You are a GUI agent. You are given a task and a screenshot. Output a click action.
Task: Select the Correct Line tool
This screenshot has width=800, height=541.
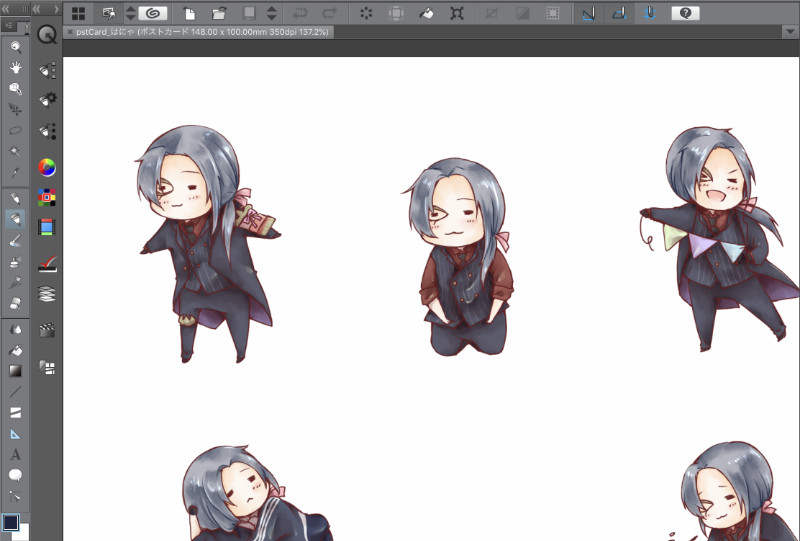(16, 496)
